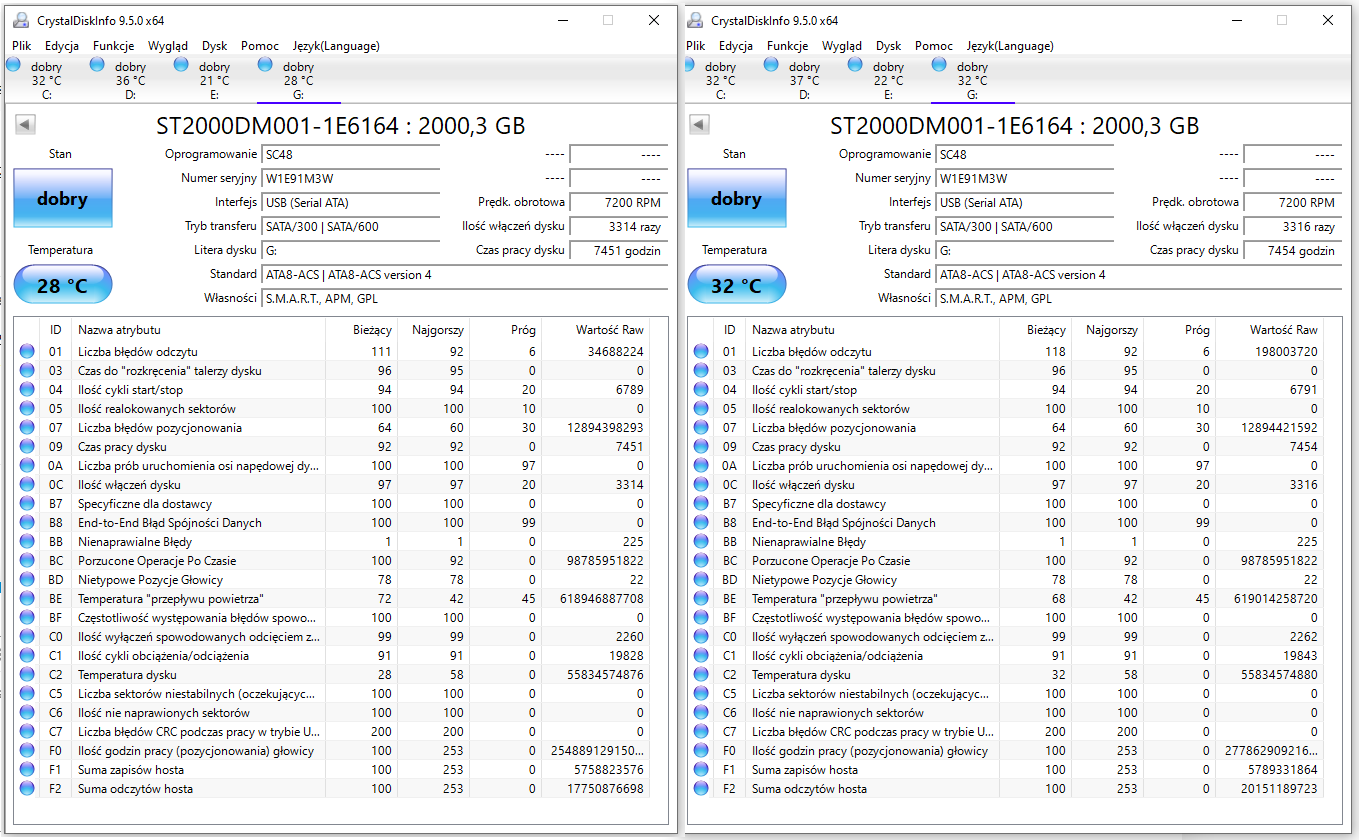Open Edycja menu in left window
Screen dimensions: 1359x840
(62, 46)
